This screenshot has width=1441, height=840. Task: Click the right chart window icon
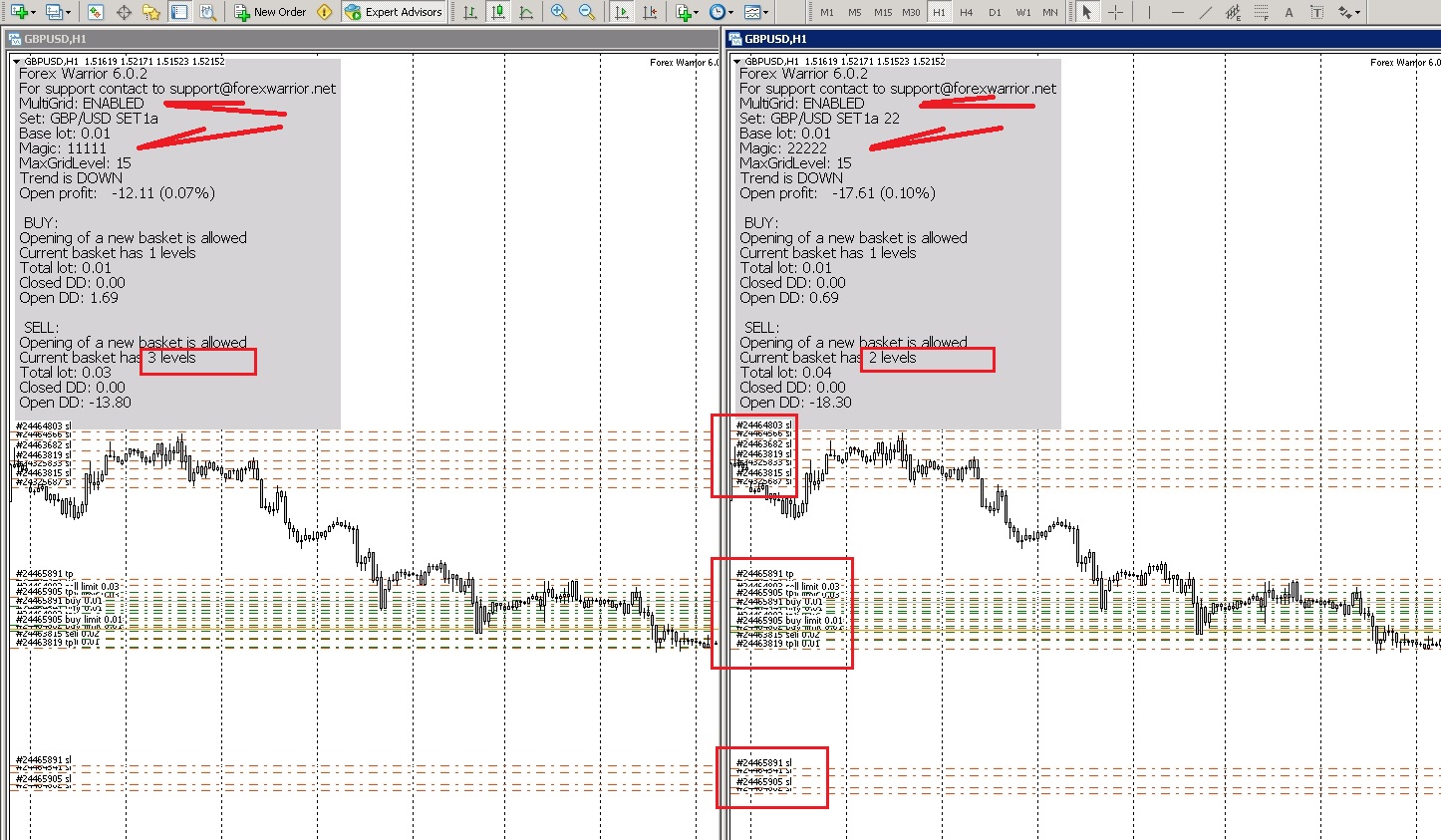coord(735,39)
